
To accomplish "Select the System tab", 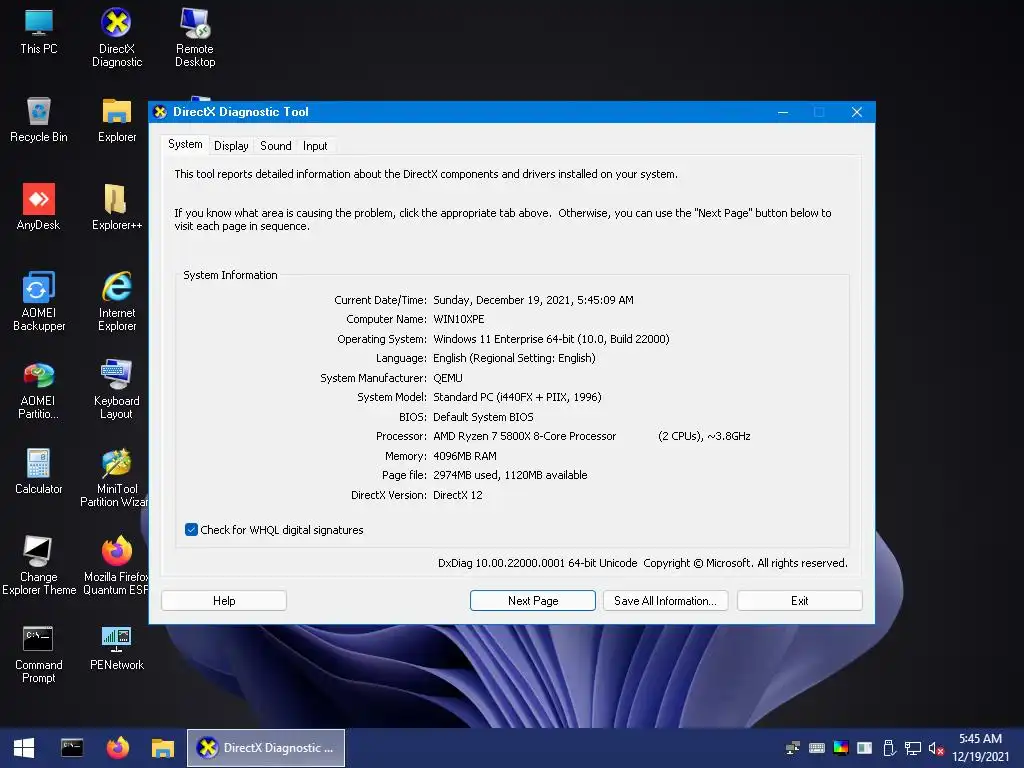I will (x=185, y=144).
